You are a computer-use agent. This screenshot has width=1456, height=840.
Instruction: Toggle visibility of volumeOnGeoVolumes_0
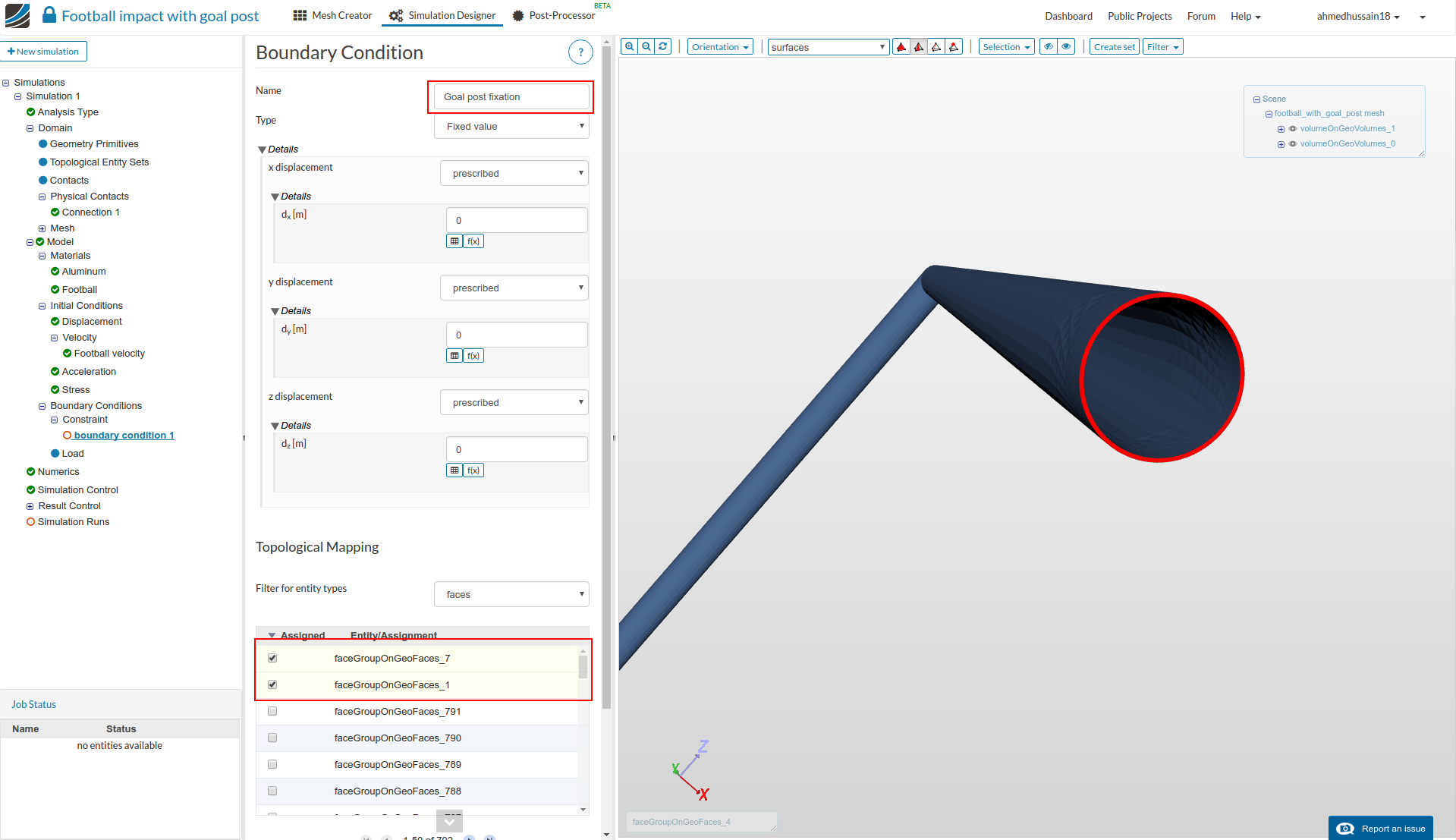tap(1293, 144)
